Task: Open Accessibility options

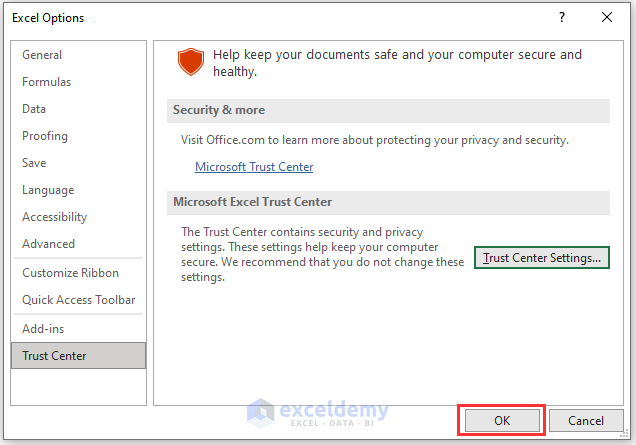Action: pos(55,217)
